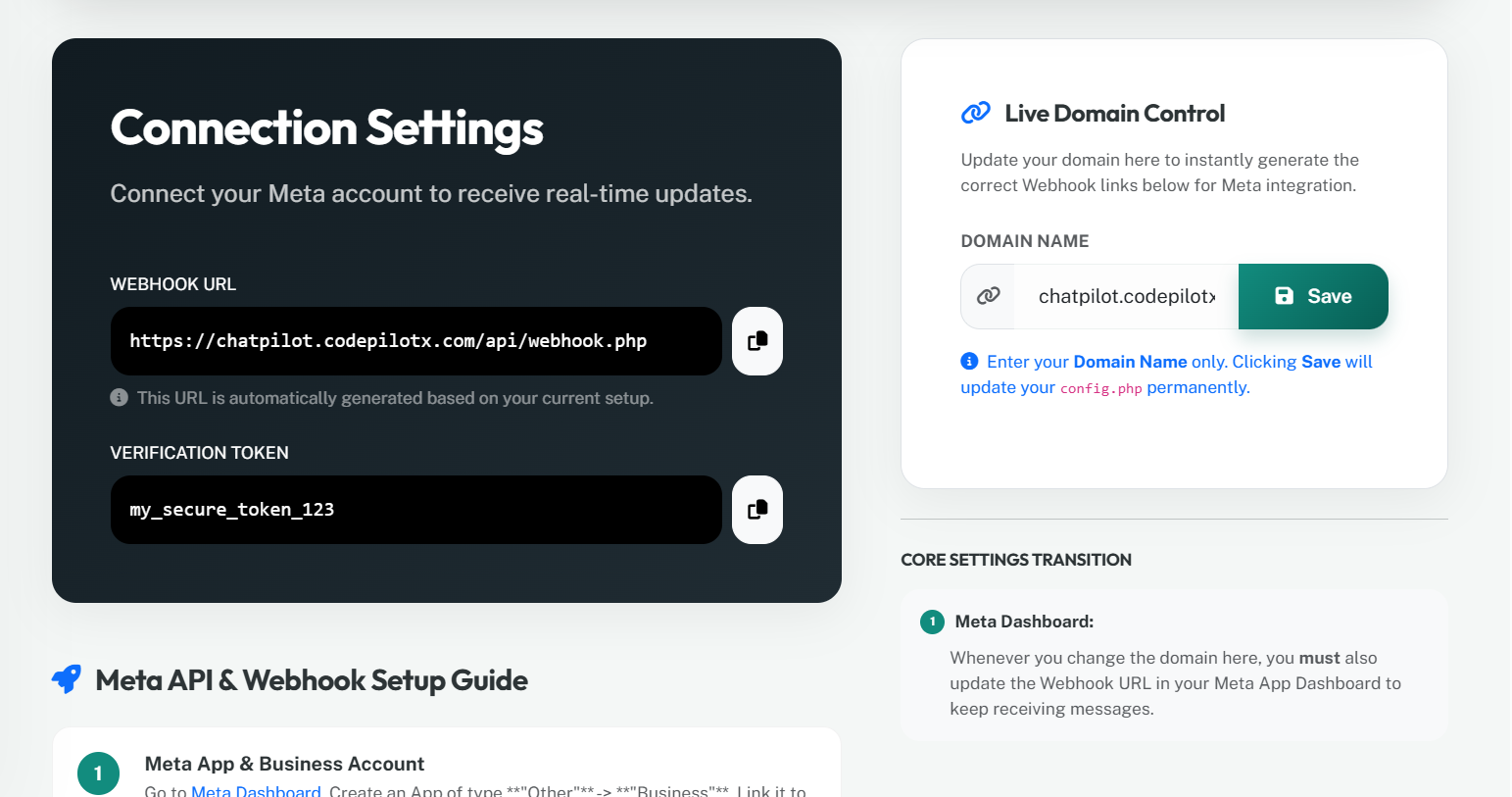
Task: Click the 'VERIFICATION TOKEN' label
Action: tap(200, 453)
